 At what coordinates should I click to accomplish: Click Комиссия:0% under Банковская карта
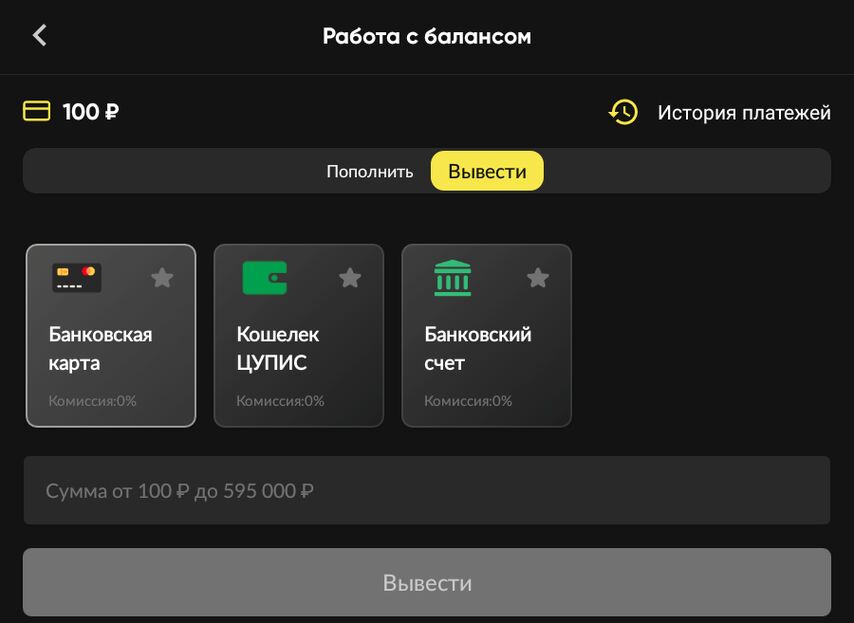[92, 401]
